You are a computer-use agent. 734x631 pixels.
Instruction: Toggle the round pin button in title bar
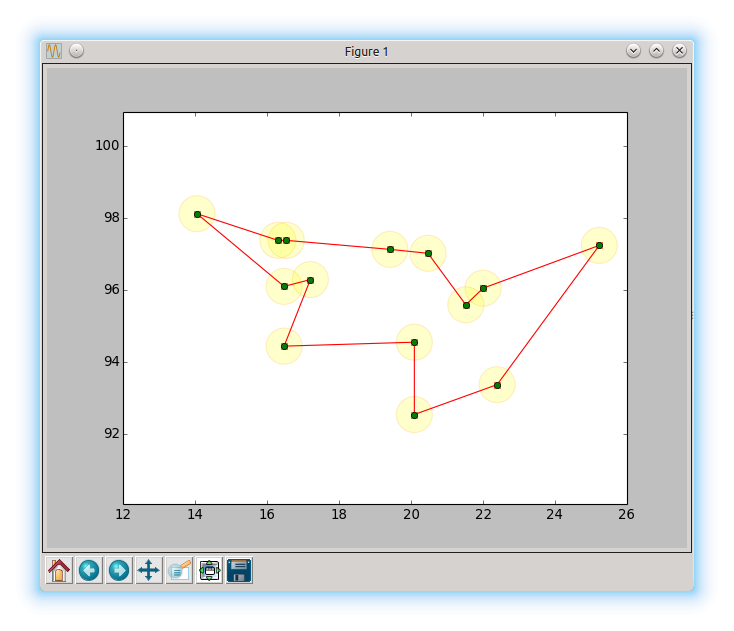[x=76, y=51]
